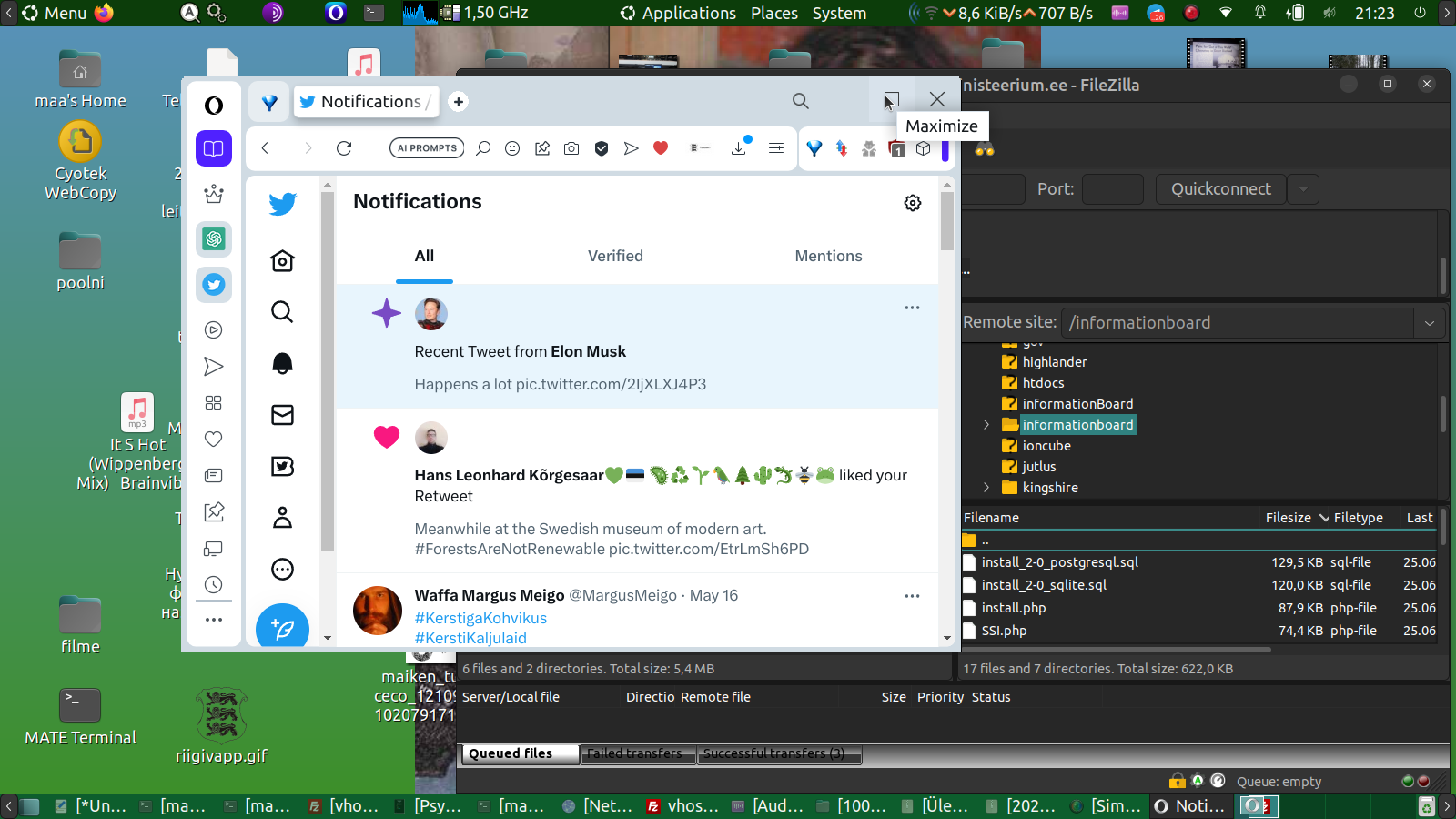Click the Quickconnect button in FileZilla
The width and height of the screenshot is (1456, 819).
coord(1220,189)
